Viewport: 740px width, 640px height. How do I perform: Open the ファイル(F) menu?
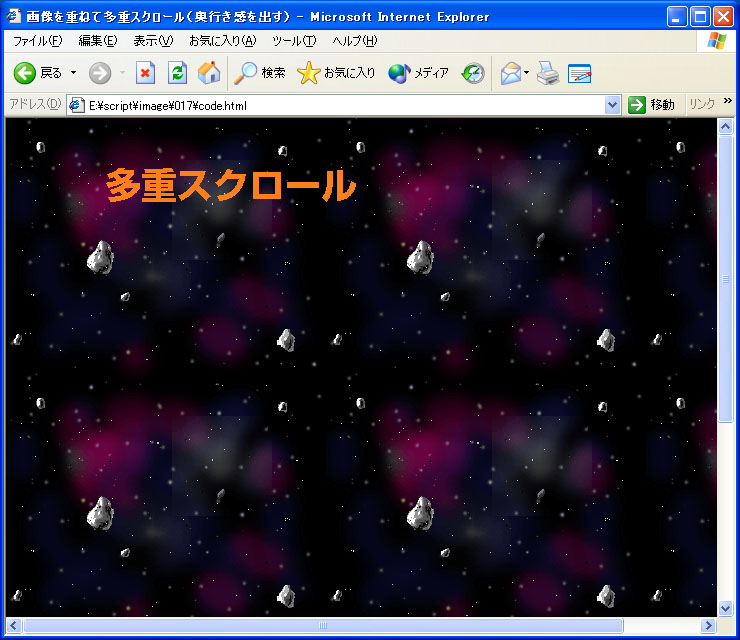(37, 41)
